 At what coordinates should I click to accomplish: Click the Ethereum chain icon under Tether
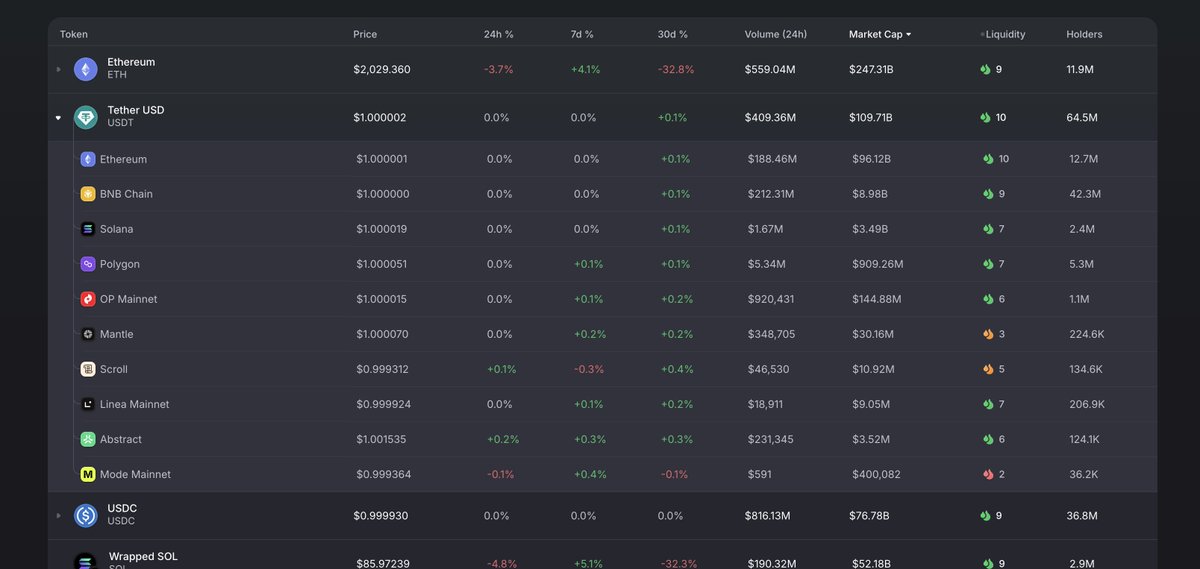88,159
